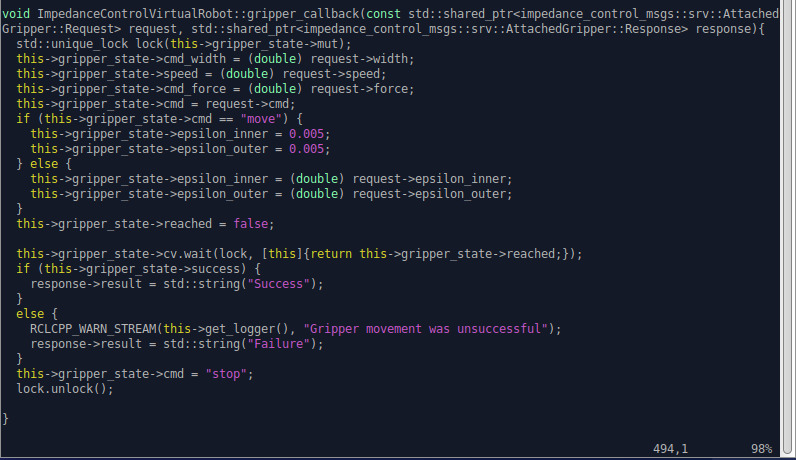Click request->epsilon_inner in the else branch
Screen dimensions: 796x460
(x=432, y=179)
